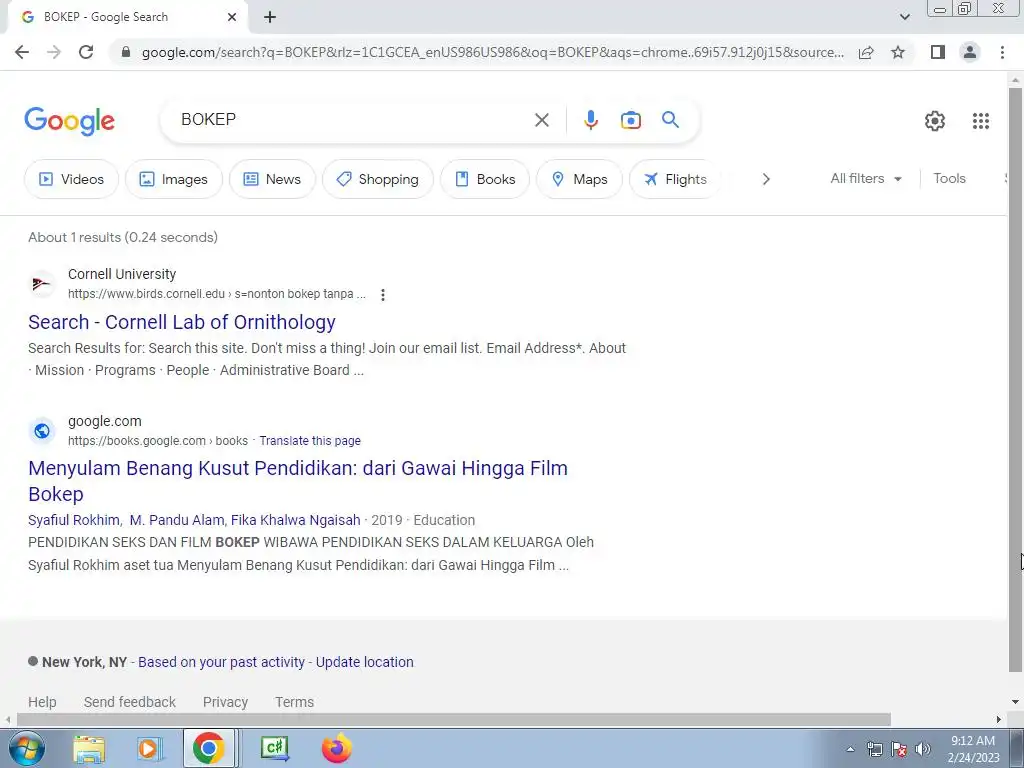Click Update location link
The height and width of the screenshot is (768, 1024).
coord(364,662)
